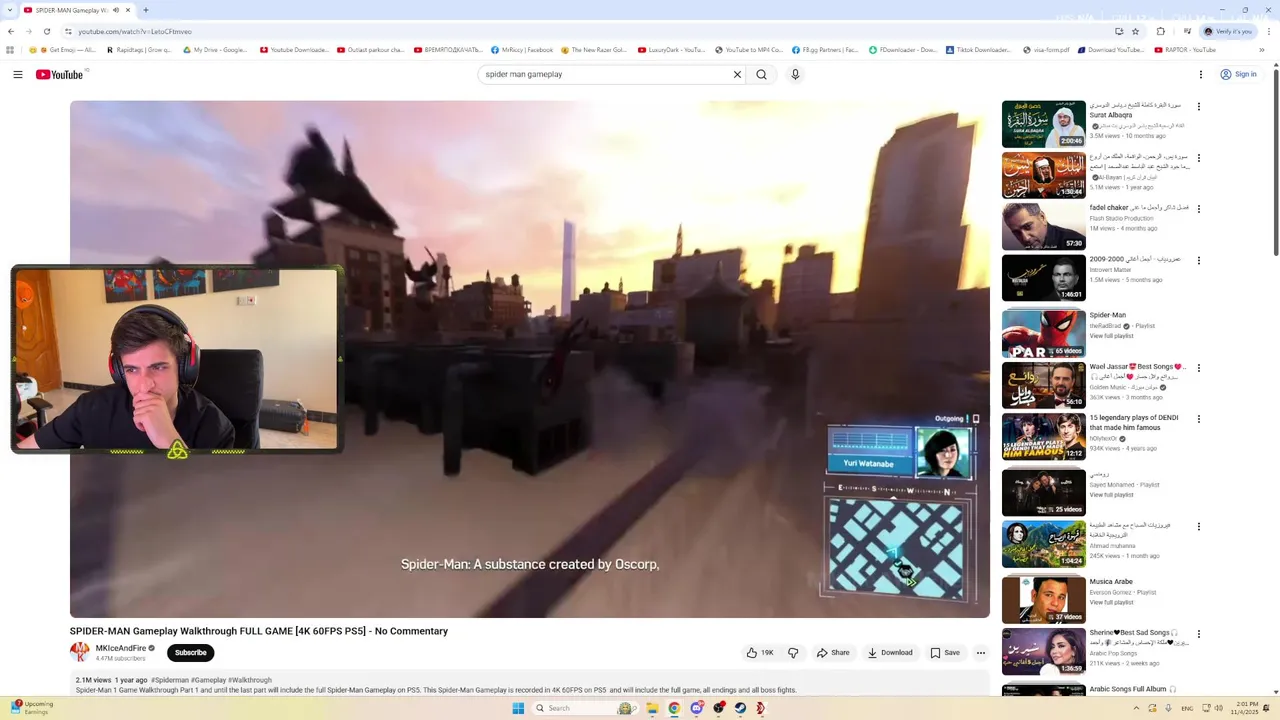
Task: Reload the current page
Action: click(x=46, y=31)
